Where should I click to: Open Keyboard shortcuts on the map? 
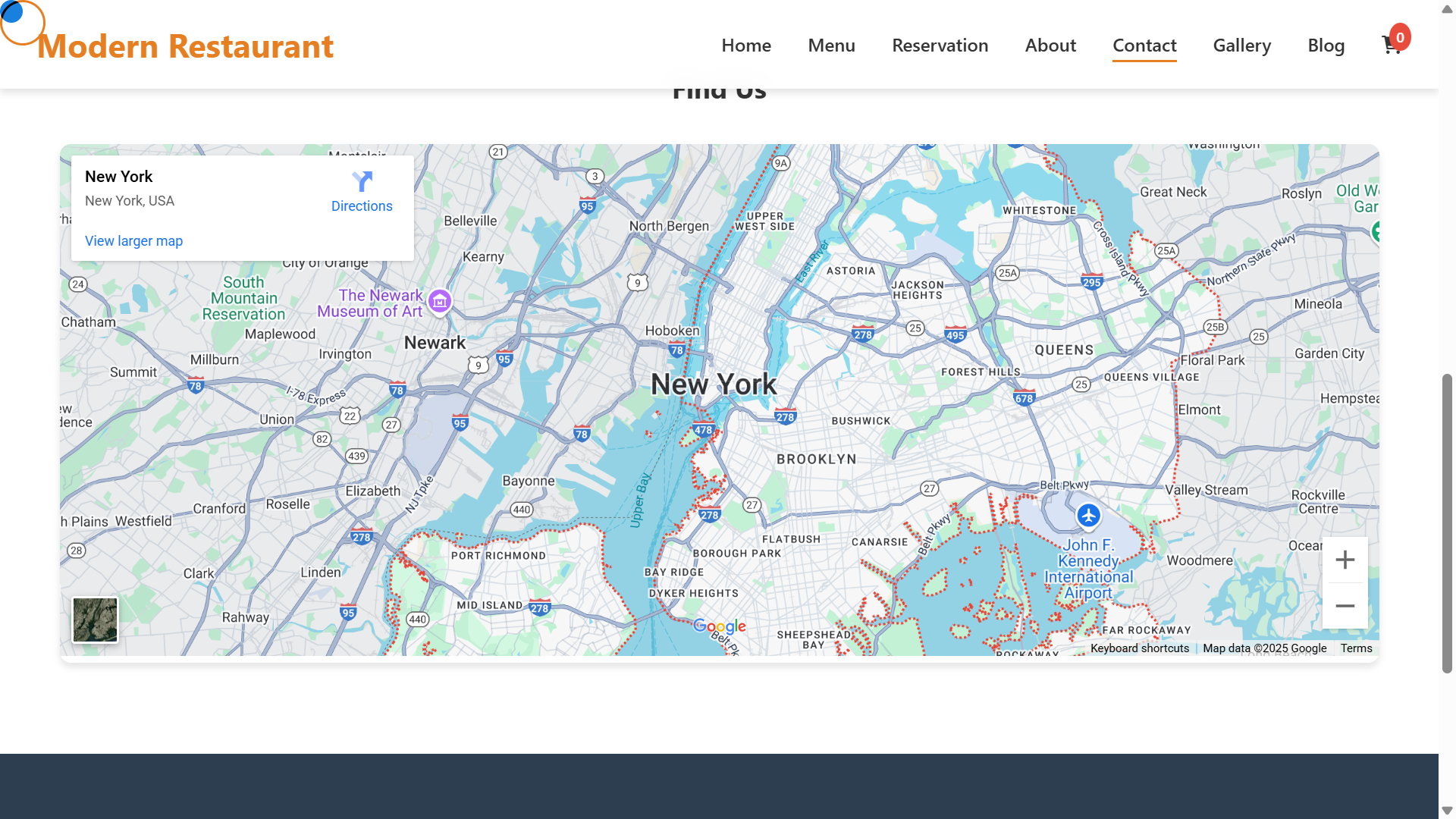coord(1140,648)
